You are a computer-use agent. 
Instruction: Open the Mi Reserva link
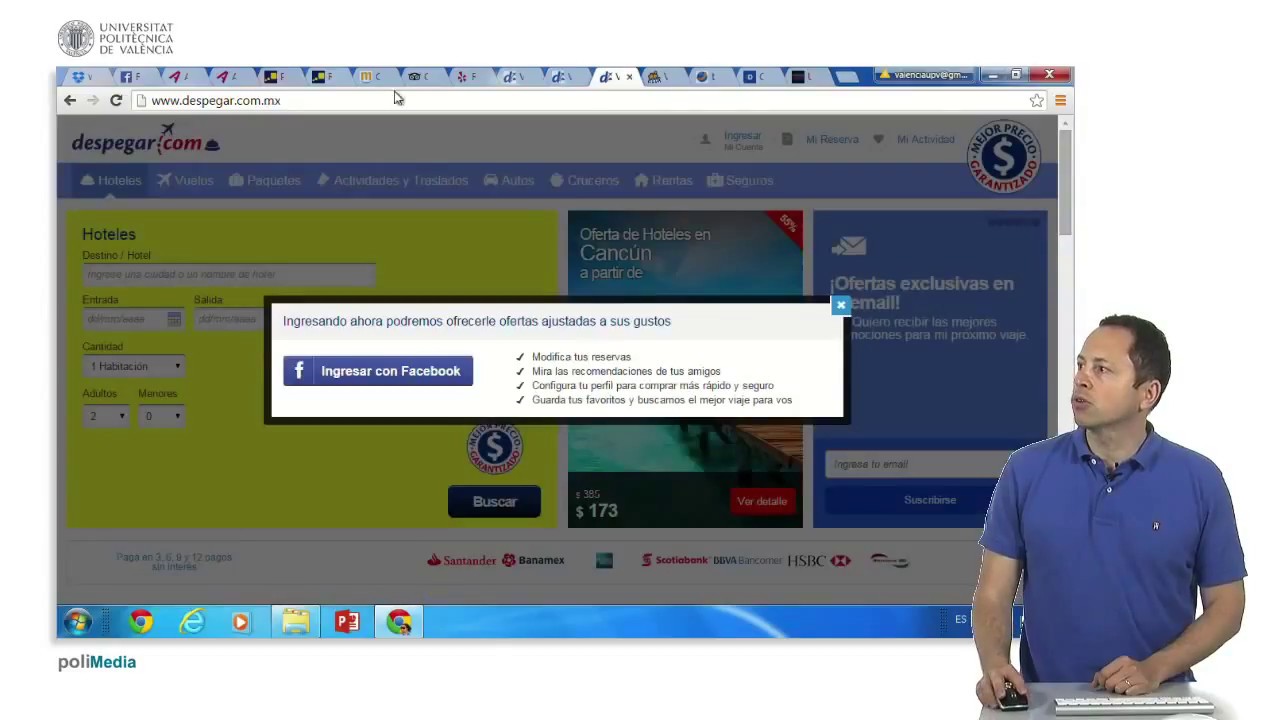tap(820, 140)
